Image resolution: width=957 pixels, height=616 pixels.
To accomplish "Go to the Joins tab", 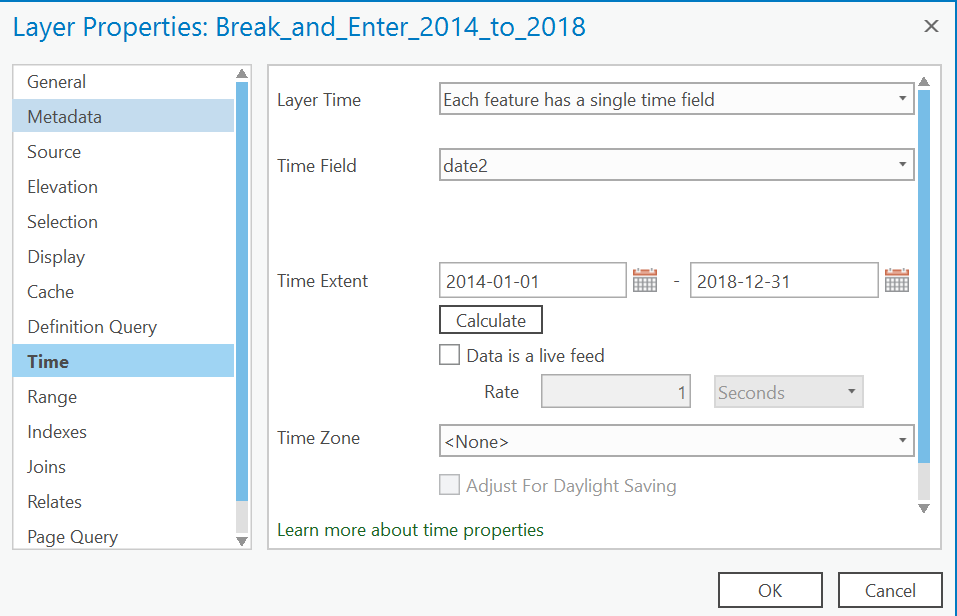I will [x=46, y=467].
